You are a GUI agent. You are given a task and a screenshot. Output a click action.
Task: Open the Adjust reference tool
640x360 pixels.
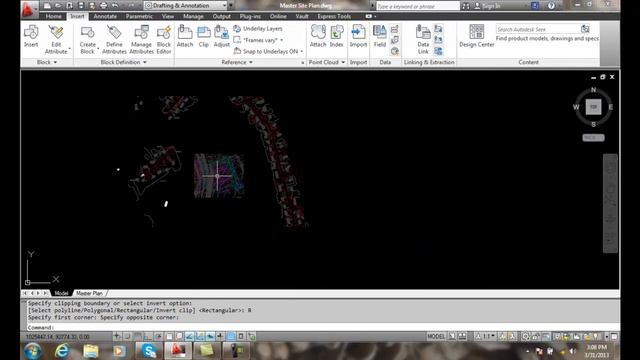pos(222,37)
